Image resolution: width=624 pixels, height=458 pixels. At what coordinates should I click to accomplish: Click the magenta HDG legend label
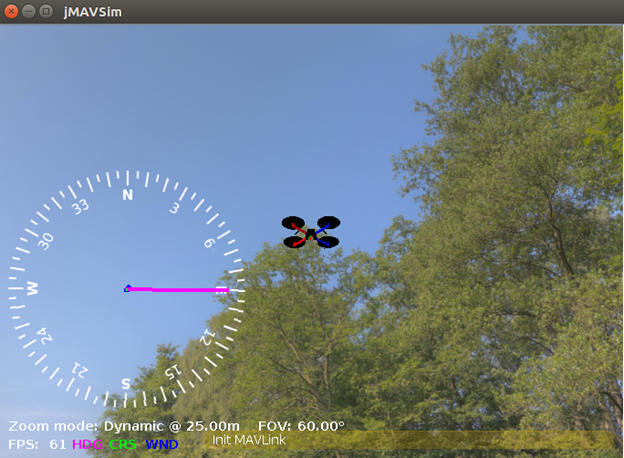tap(87, 444)
